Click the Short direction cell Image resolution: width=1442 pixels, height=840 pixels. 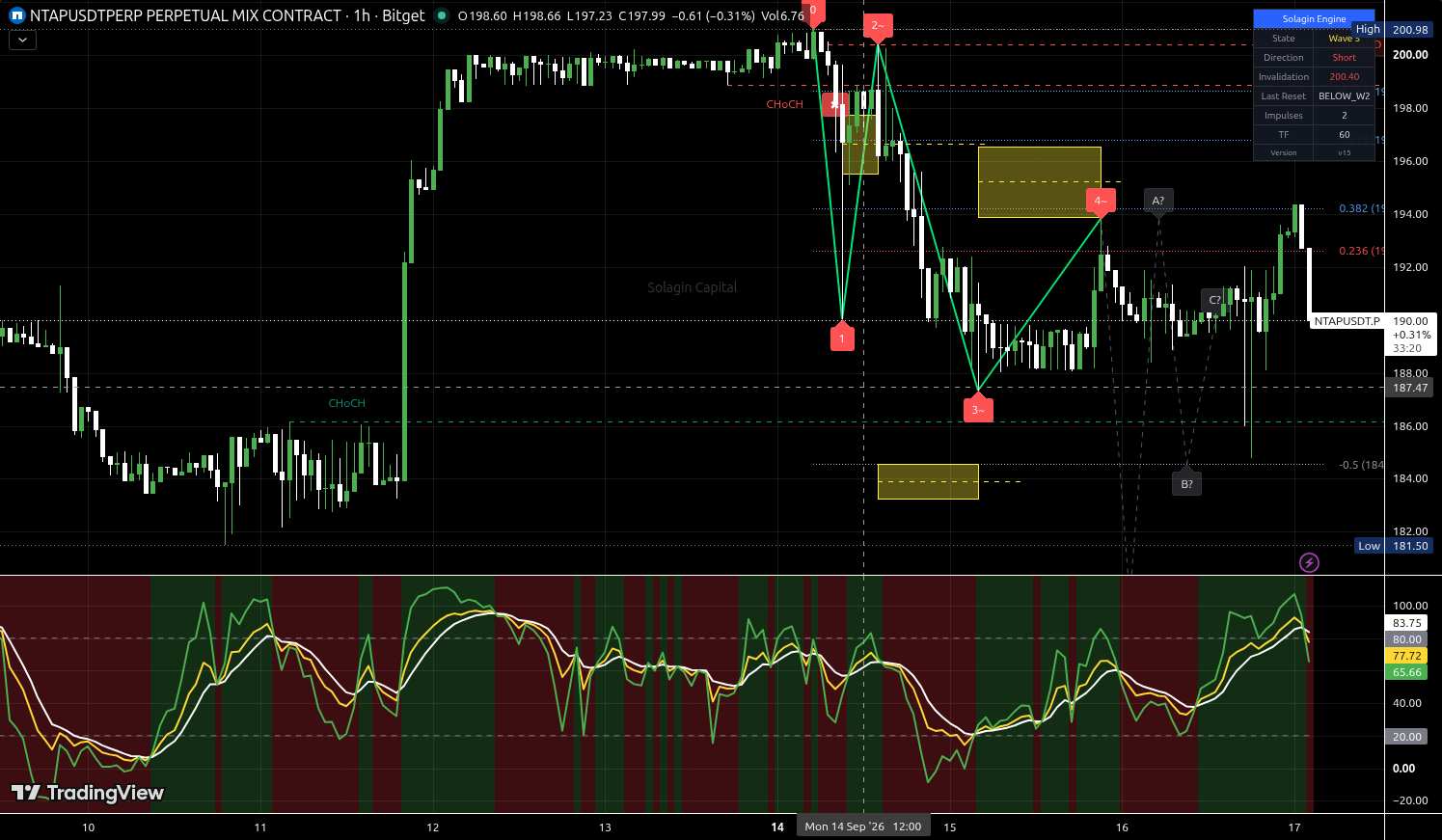pos(1345,58)
